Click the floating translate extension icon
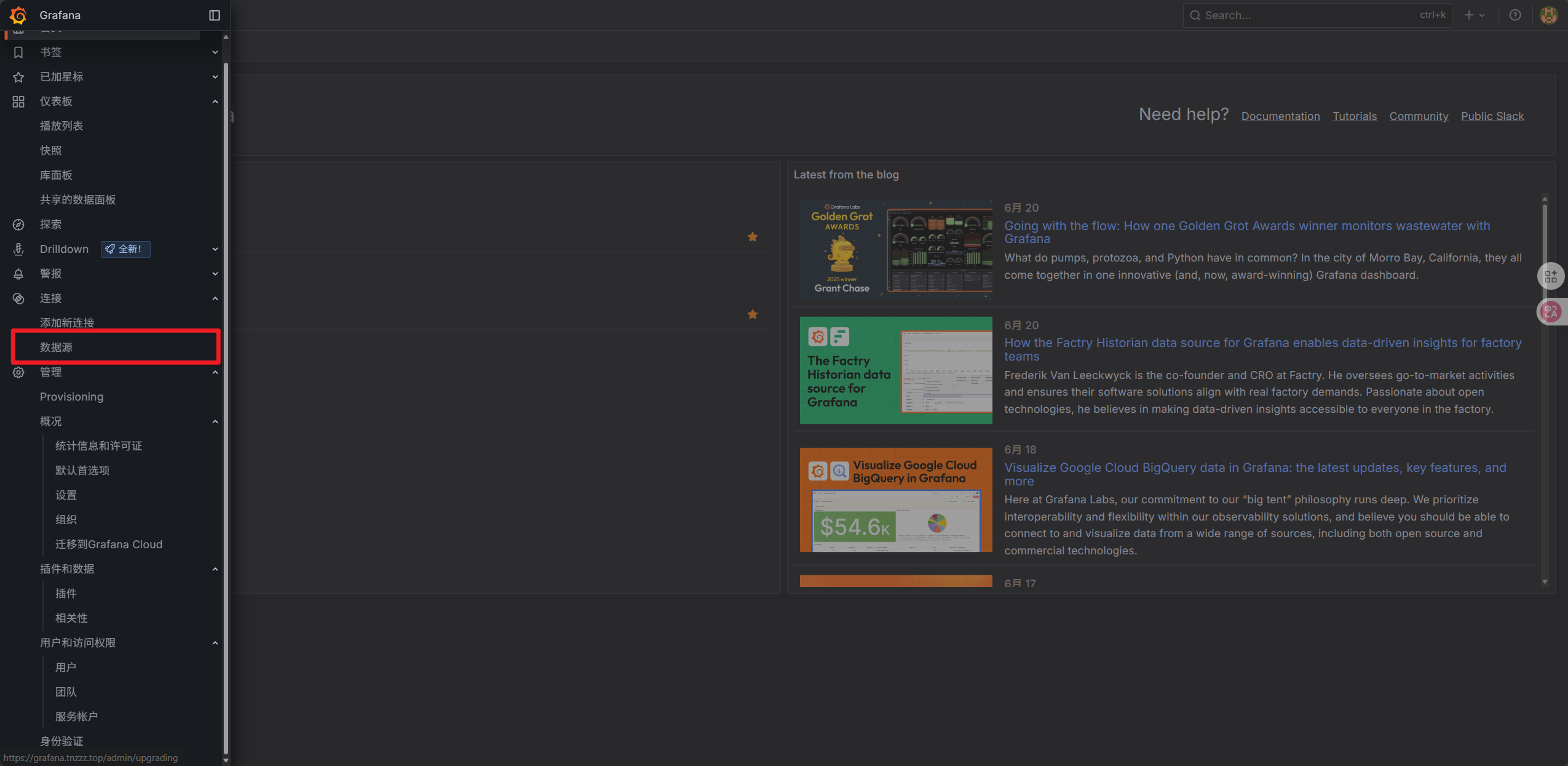The image size is (1568, 766). coord(1551,312)
